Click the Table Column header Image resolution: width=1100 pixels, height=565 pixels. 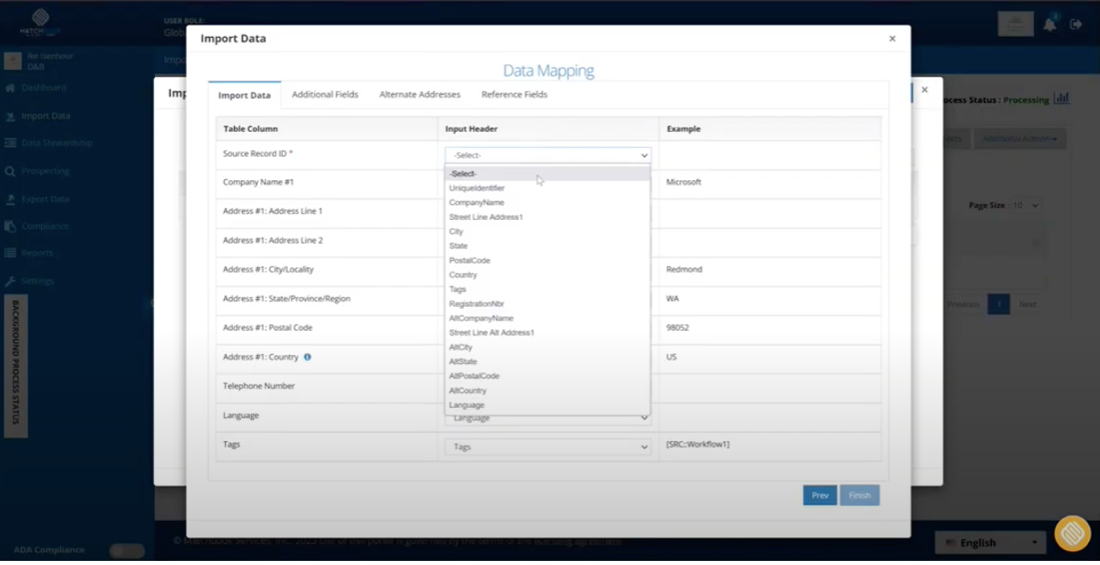click(250, 129)
